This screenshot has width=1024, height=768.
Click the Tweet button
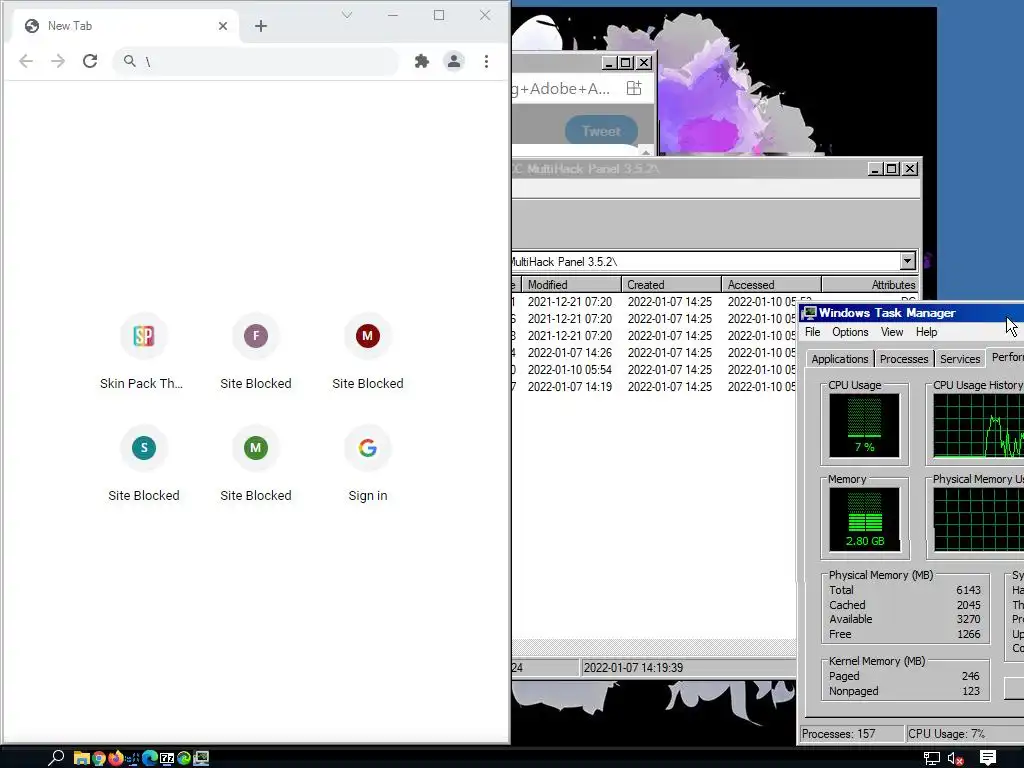pyautogui.click(x=601, y=131)
